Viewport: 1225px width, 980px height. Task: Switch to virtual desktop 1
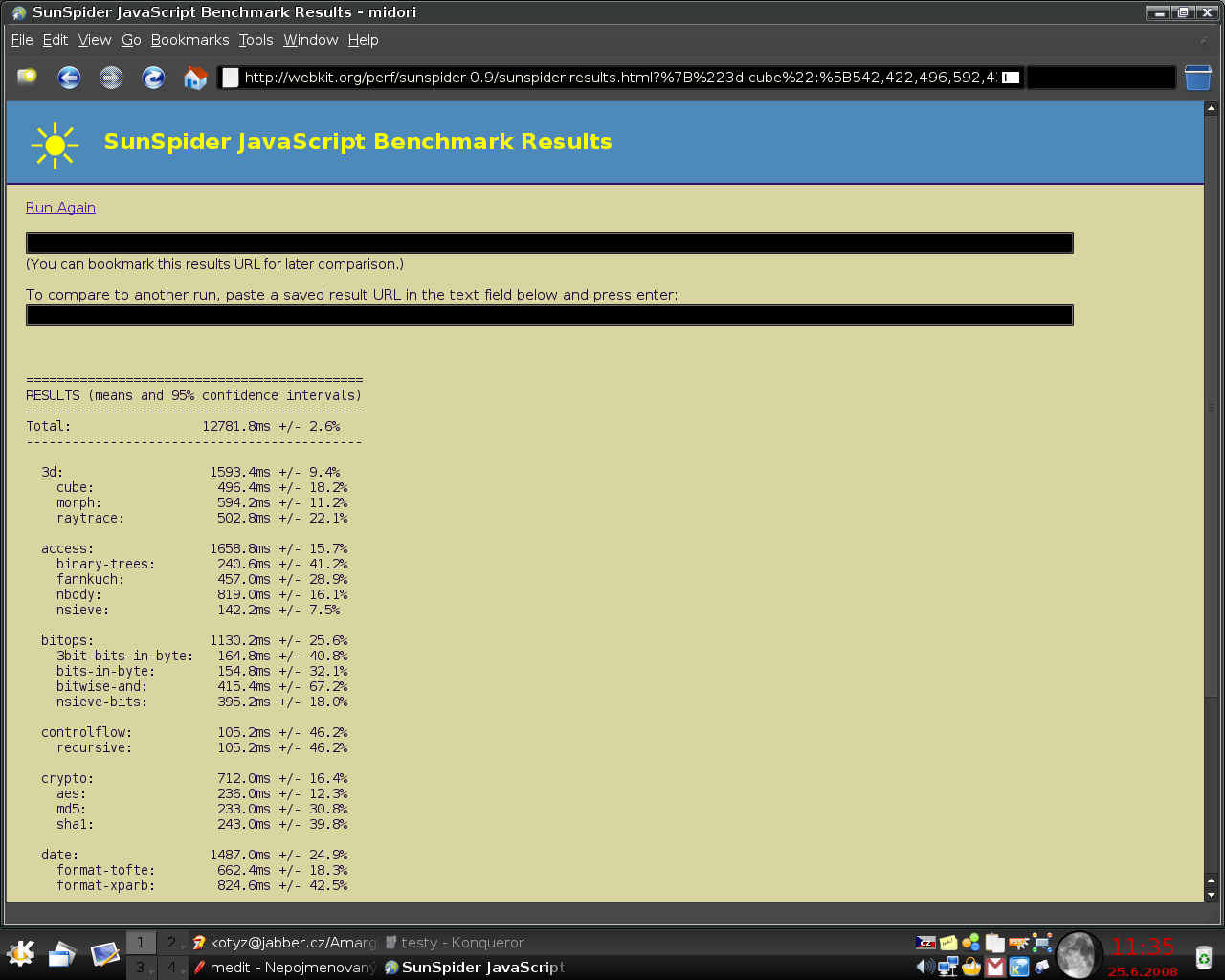coord(141,943)
